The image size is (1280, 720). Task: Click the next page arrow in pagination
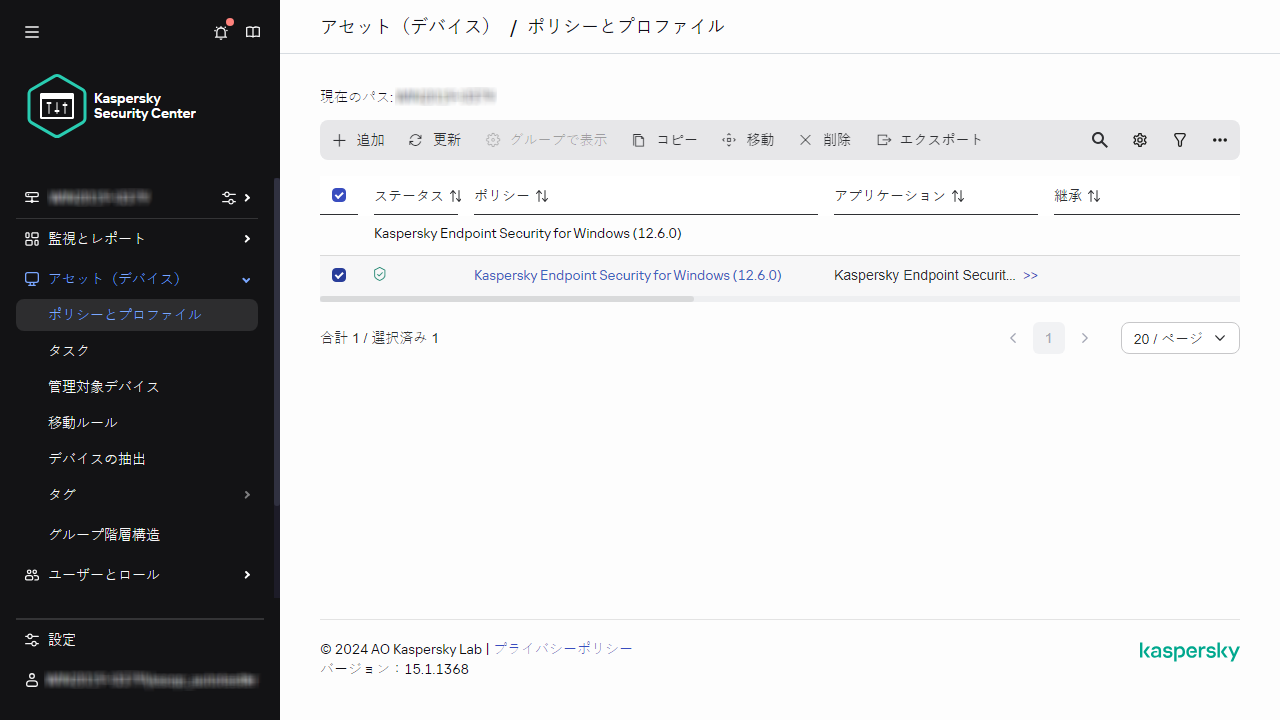1085,338
